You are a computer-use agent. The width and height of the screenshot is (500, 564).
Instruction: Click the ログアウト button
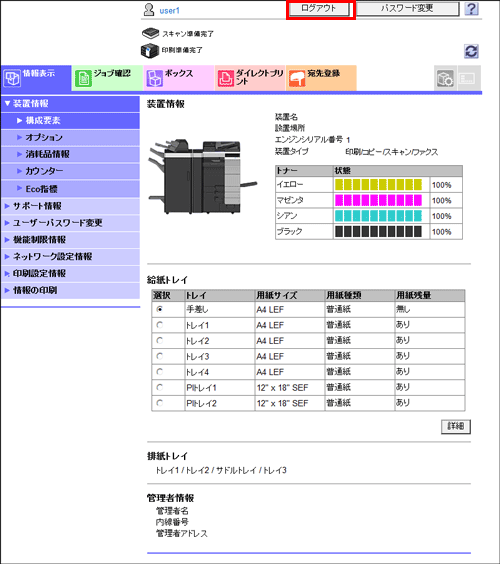[x=319, y=9]
